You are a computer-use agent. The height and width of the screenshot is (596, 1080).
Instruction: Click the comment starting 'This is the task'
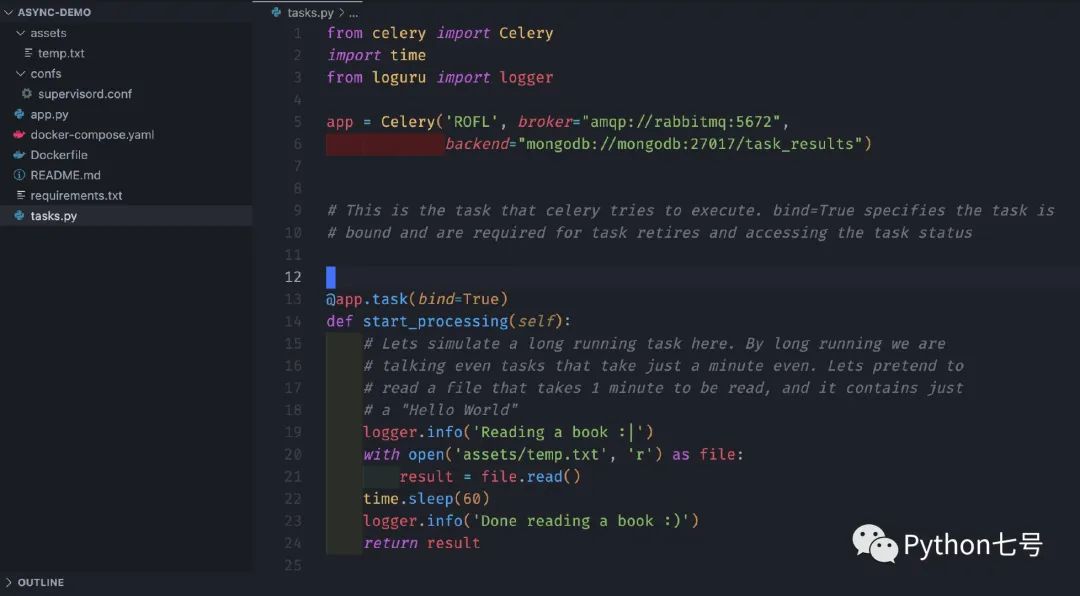coord(691,210)
